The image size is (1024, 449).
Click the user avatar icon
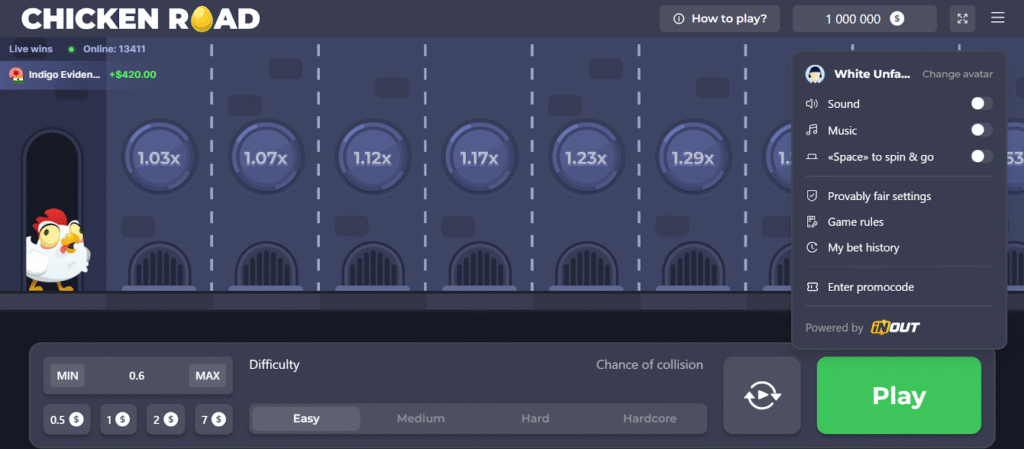click(816, 74)
